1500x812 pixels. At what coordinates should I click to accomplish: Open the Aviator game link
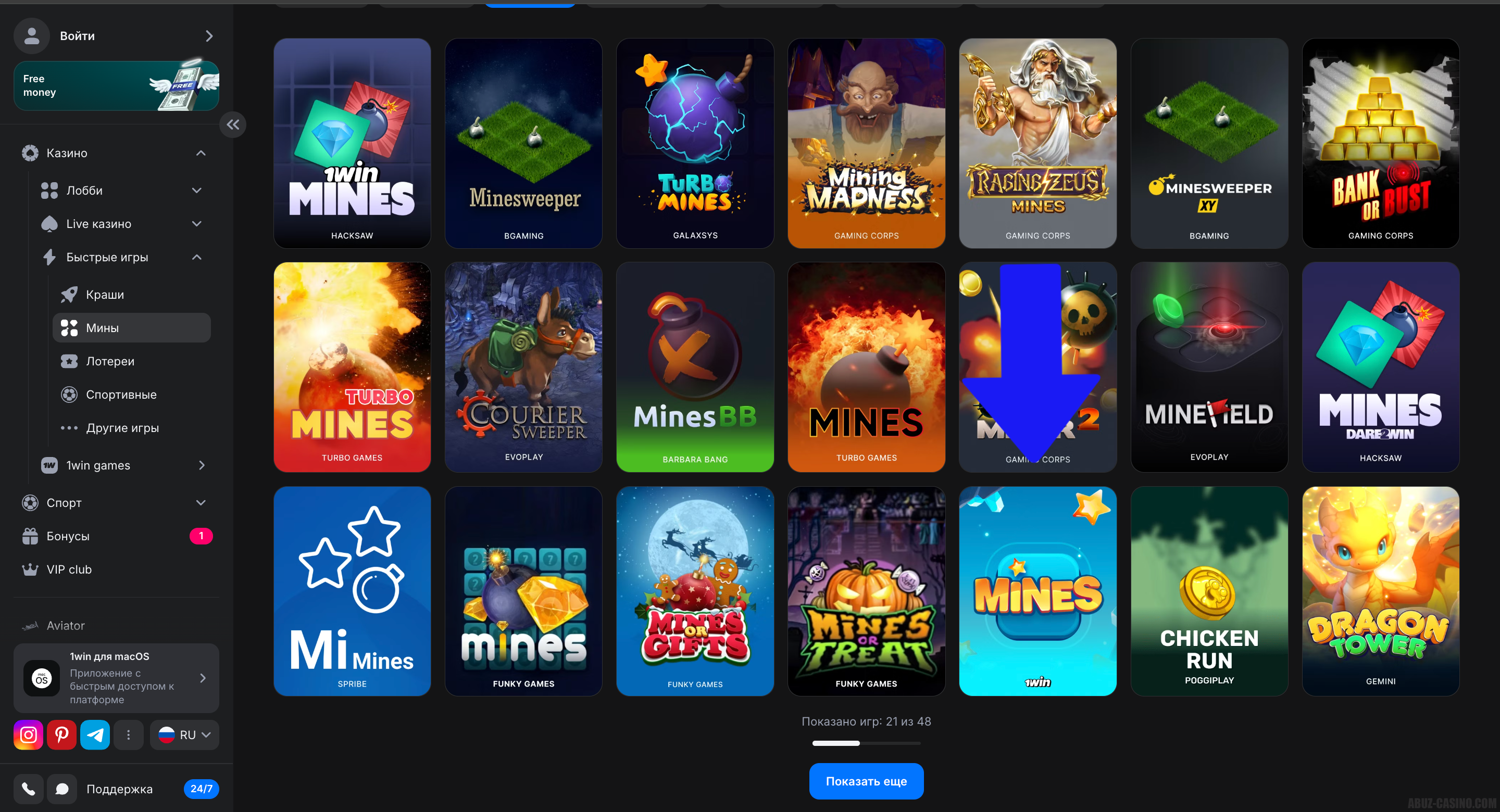coord(66,625)
